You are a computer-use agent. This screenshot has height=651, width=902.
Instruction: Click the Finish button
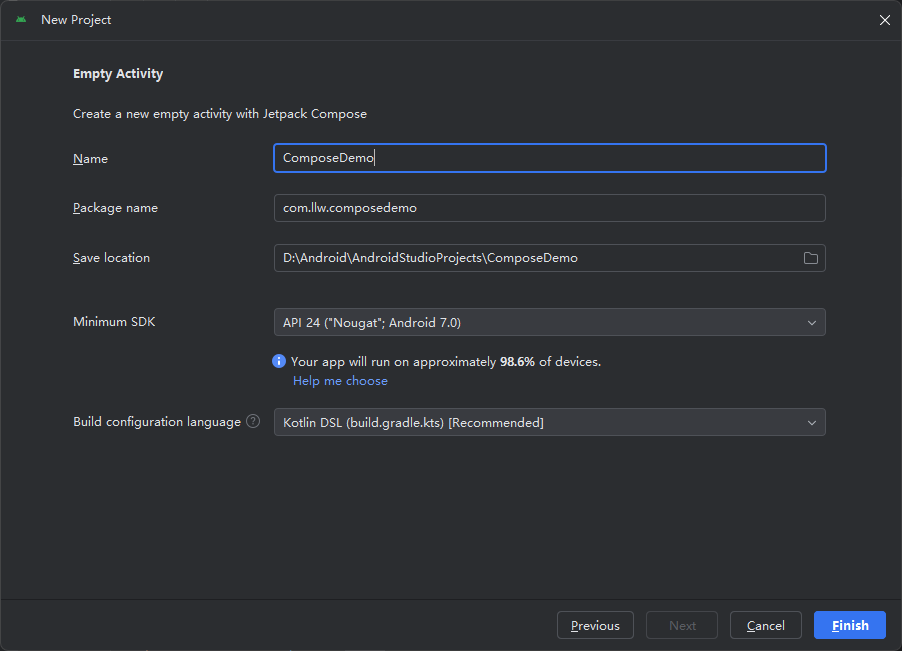click(x=849, y=624)
